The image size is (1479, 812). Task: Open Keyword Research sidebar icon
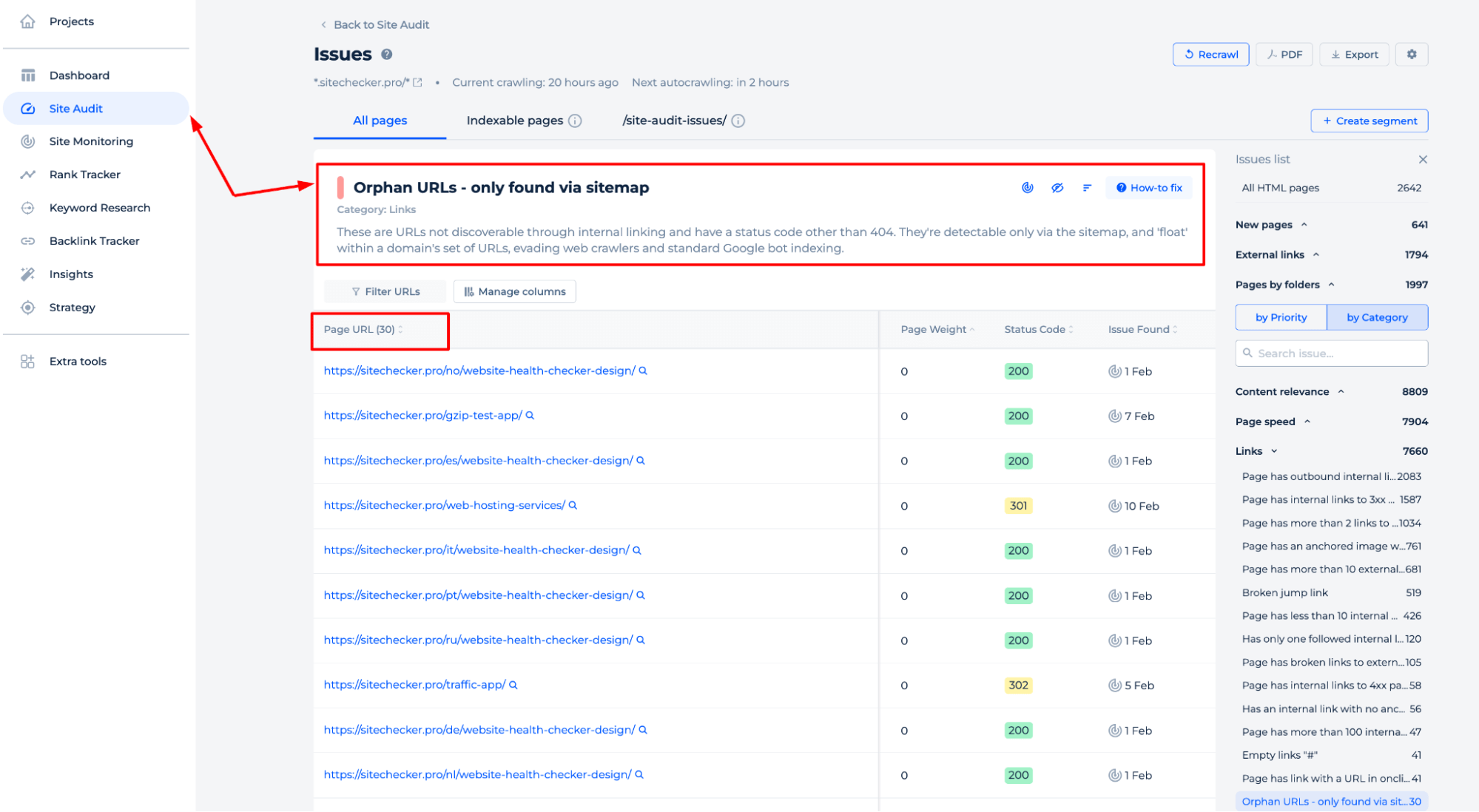tap(28, 208)
